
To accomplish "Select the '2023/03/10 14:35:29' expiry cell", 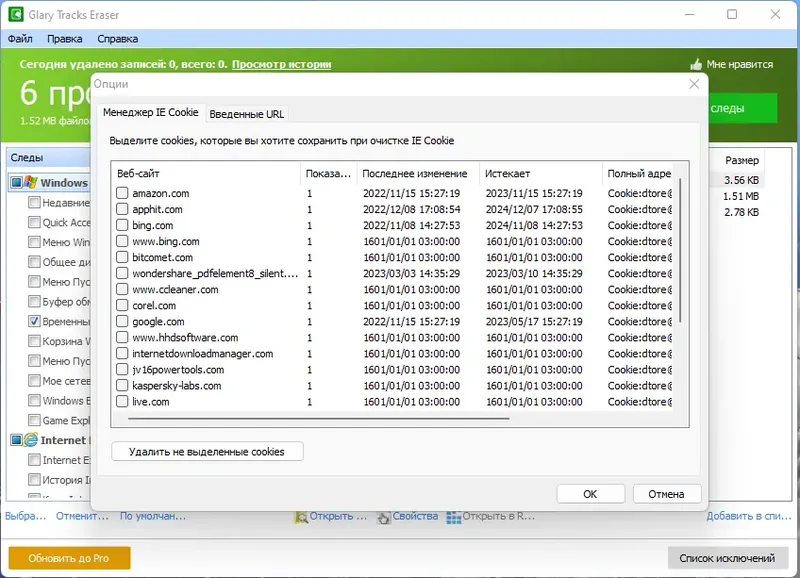I will tap(534, 273).
